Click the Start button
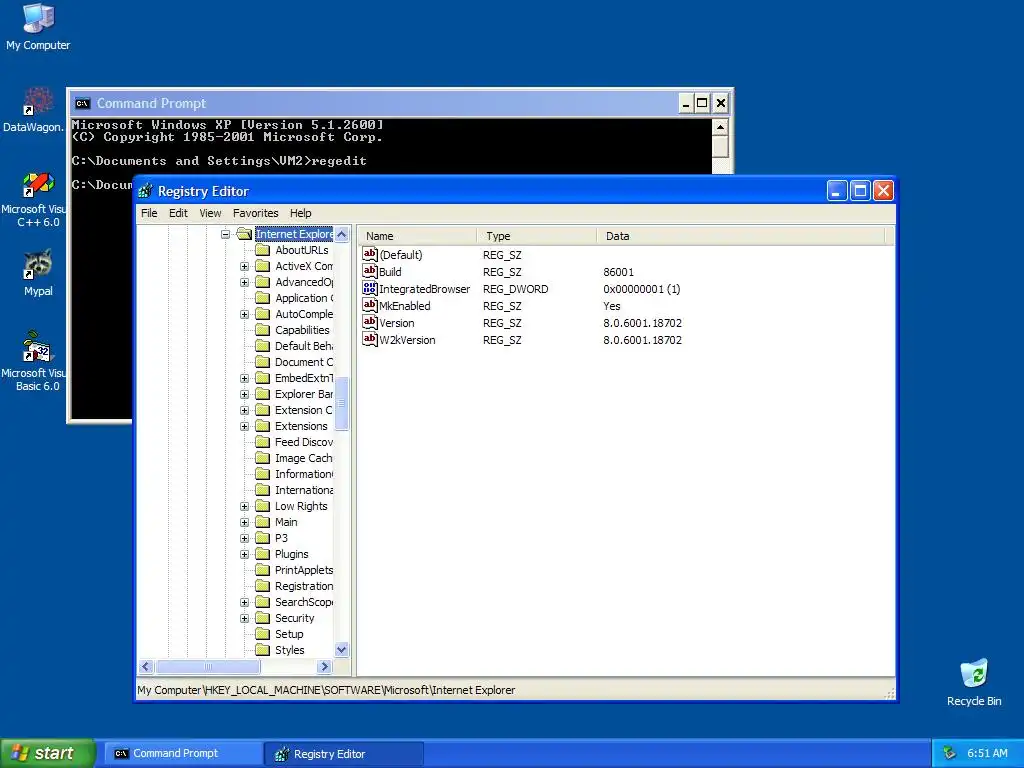The width and height of the screenshot is (1024, 768). point(47,753)
